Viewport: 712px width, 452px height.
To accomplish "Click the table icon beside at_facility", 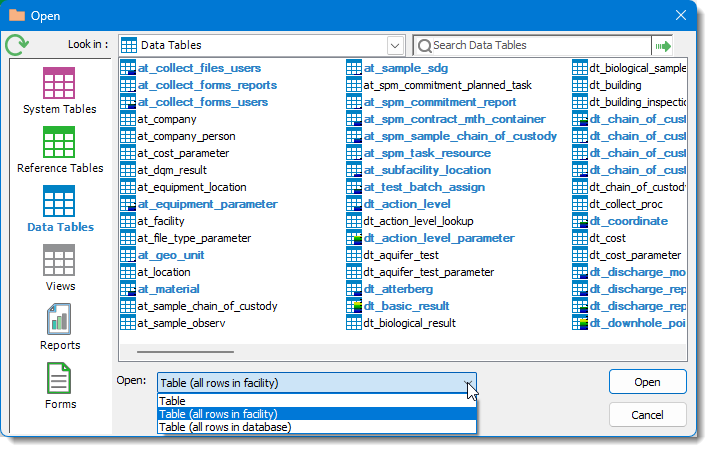I will (x=128, y=221).
